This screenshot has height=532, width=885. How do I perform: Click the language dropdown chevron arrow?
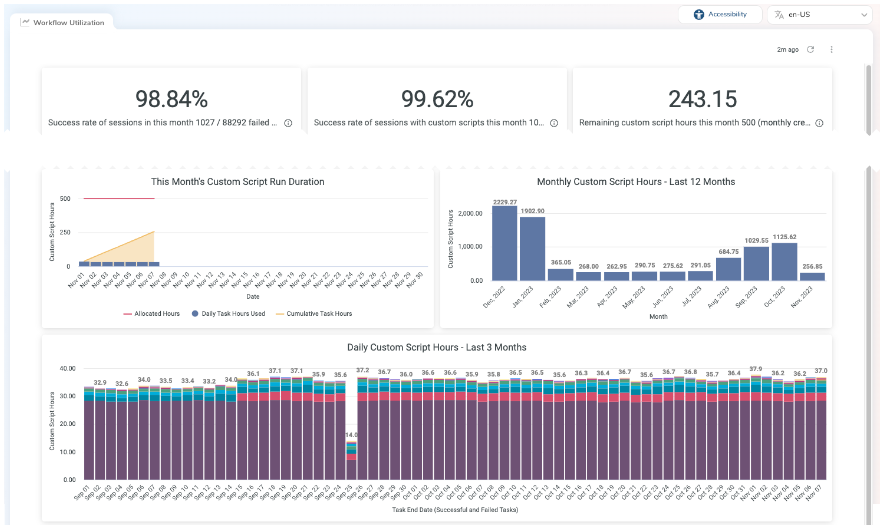click(863, 15)
